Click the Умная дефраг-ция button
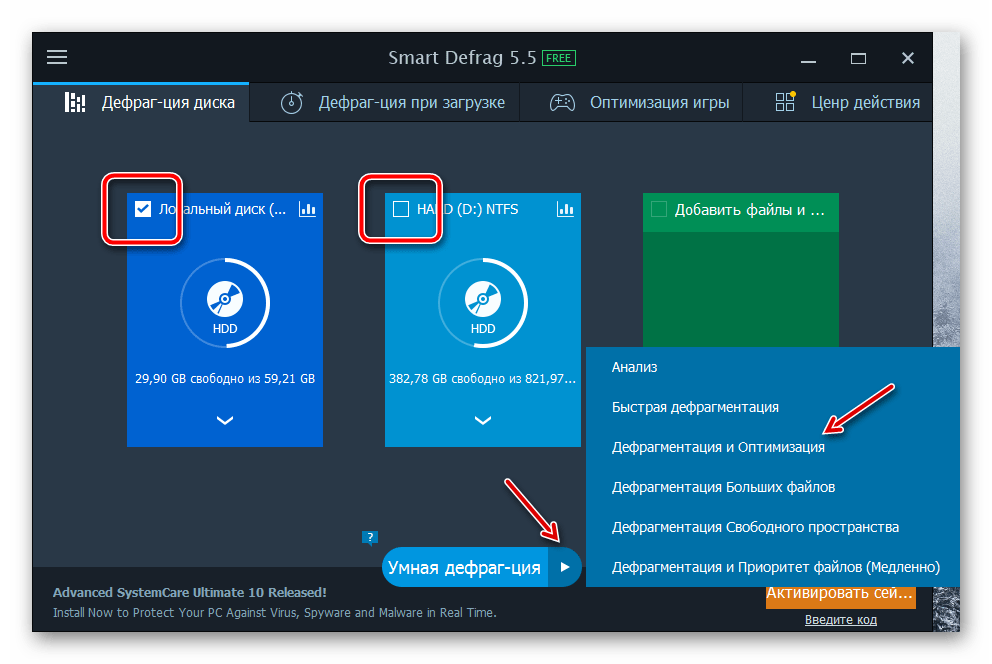Viewport: 992px width, 664px height. [x=465, y=567]
